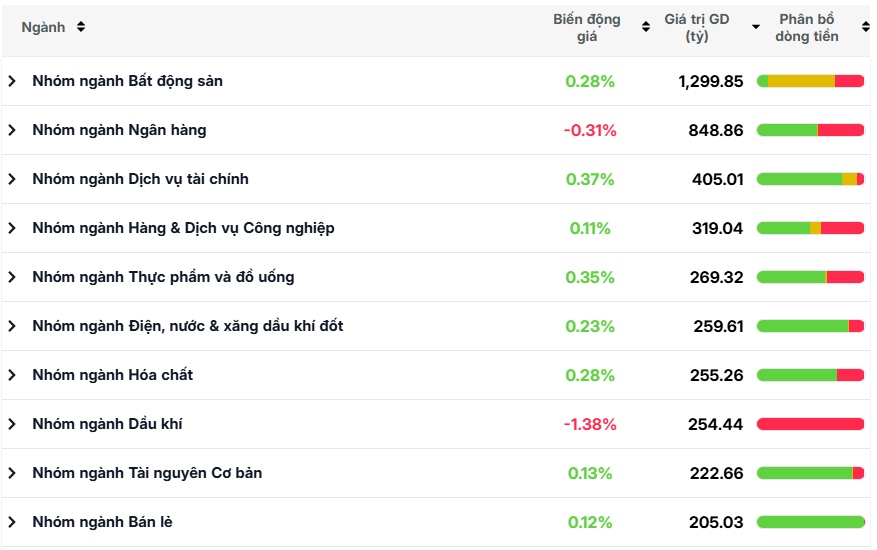Click the Biến động giá header

587,27
